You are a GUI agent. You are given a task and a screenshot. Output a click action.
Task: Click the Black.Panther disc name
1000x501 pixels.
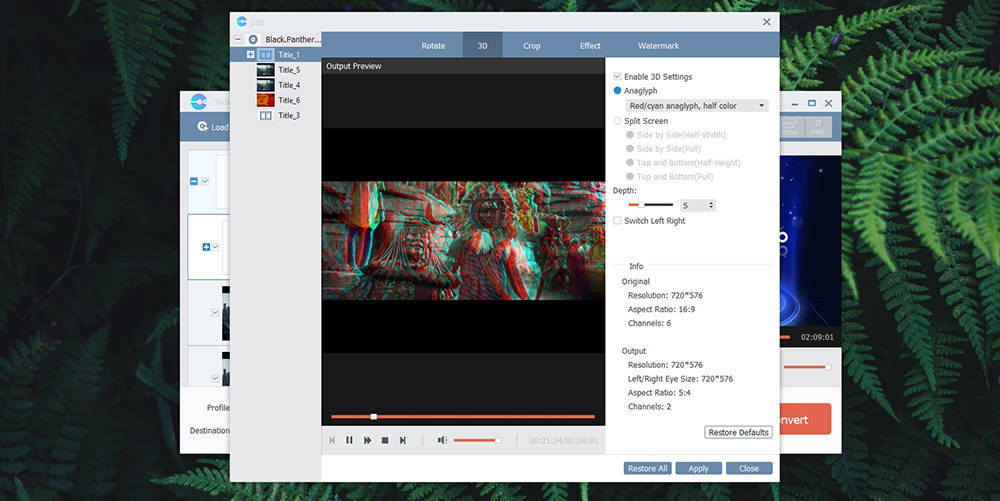(293, 40)
